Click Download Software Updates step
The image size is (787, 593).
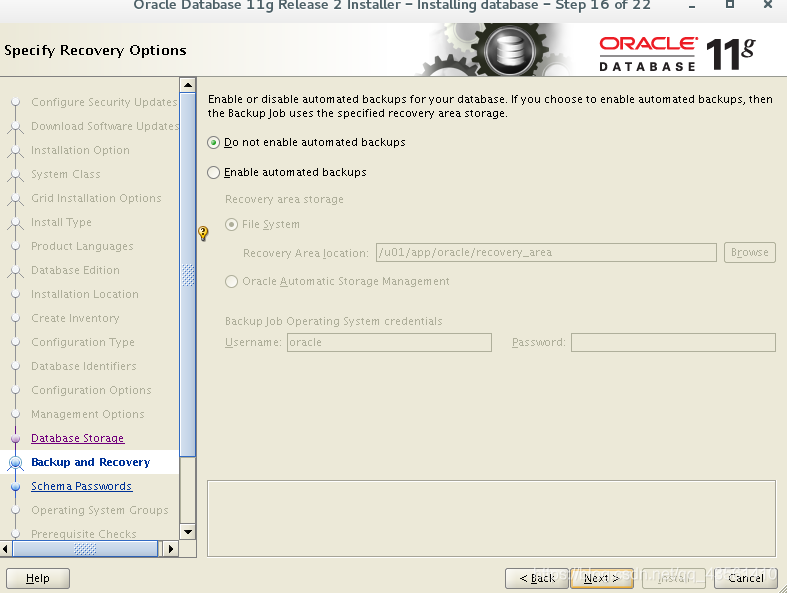point(105,127)
